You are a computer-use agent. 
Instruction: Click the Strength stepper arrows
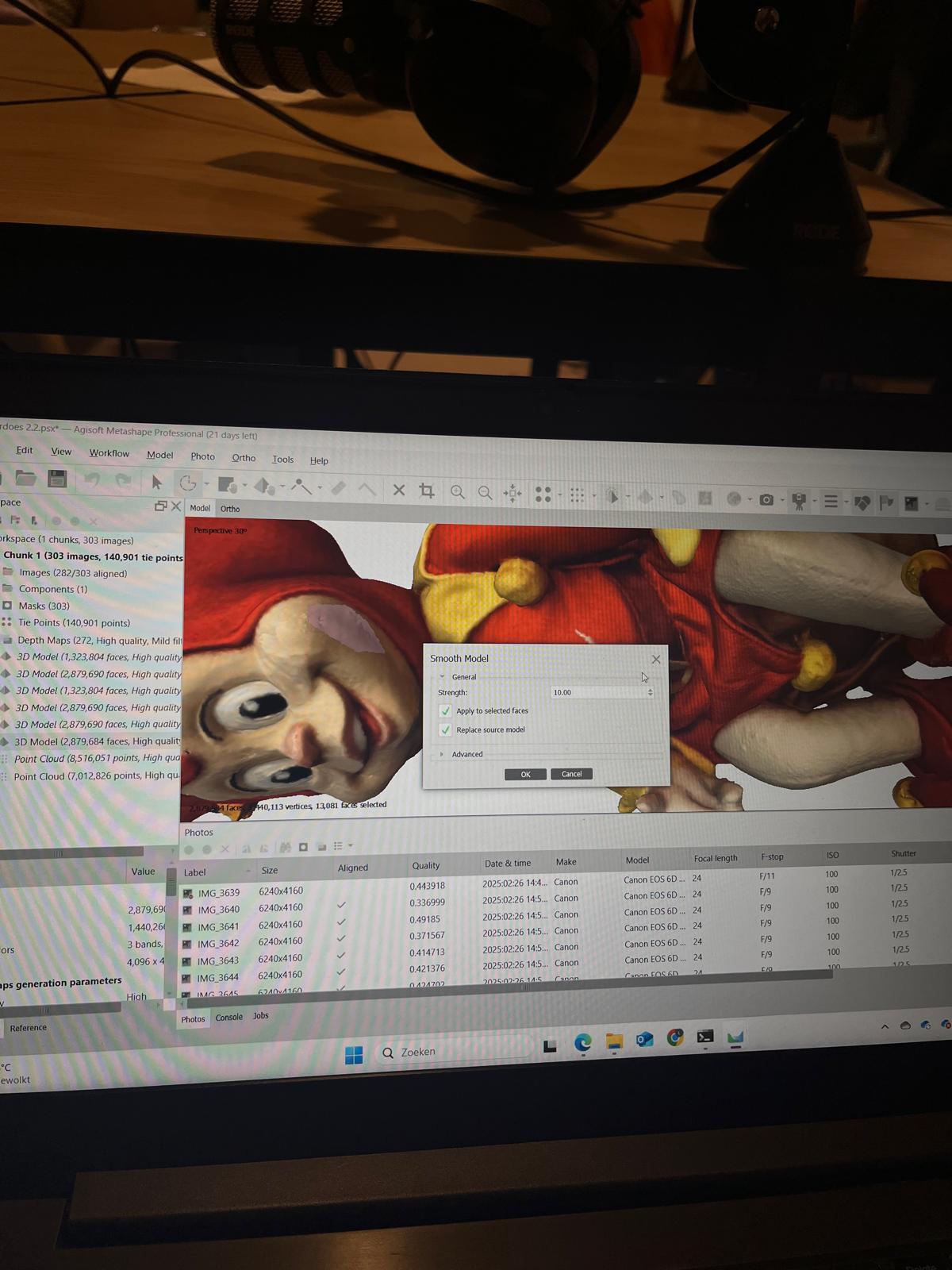coord(651,692)
